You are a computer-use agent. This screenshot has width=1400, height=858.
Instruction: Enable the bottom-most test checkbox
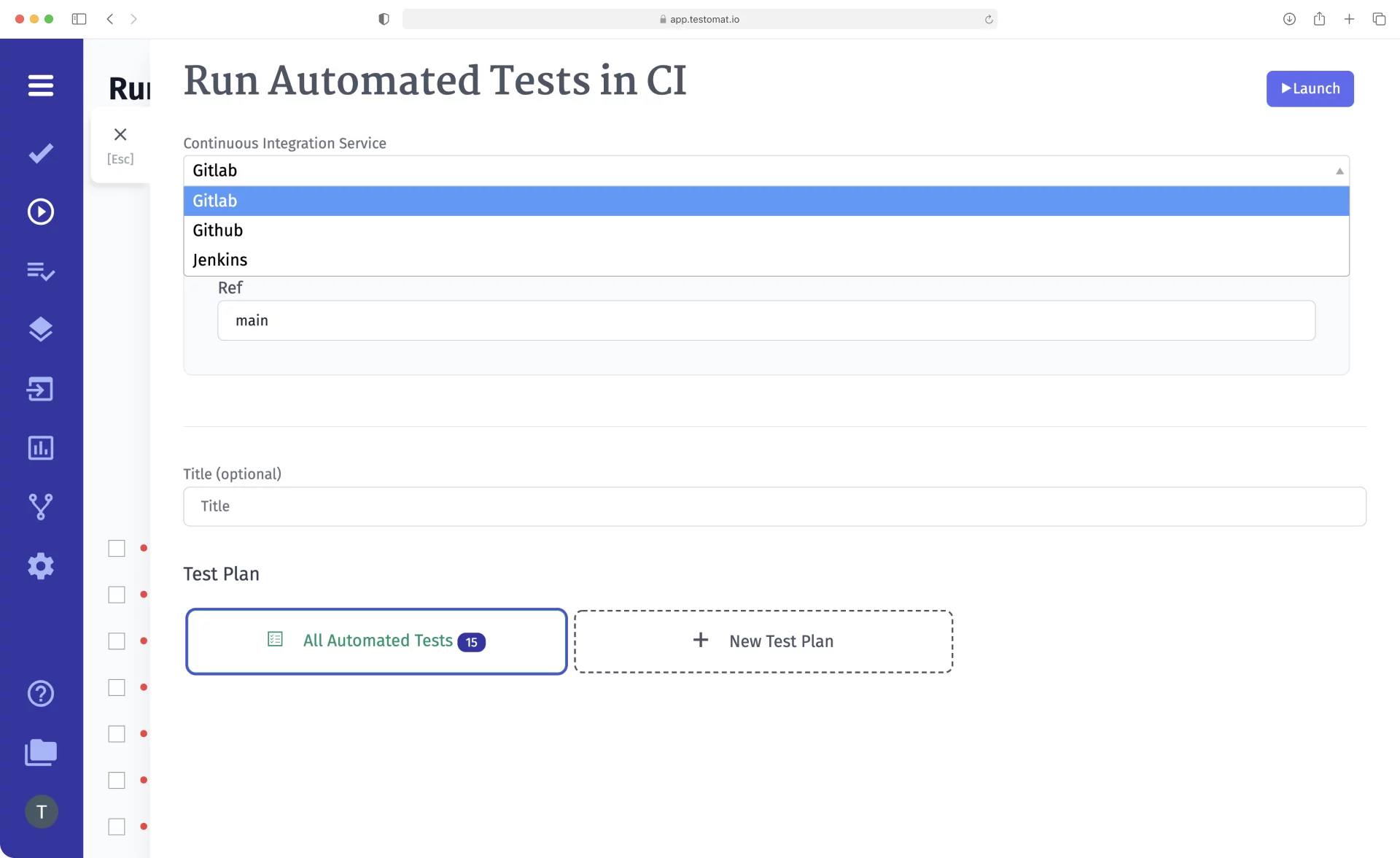point(117,827)
